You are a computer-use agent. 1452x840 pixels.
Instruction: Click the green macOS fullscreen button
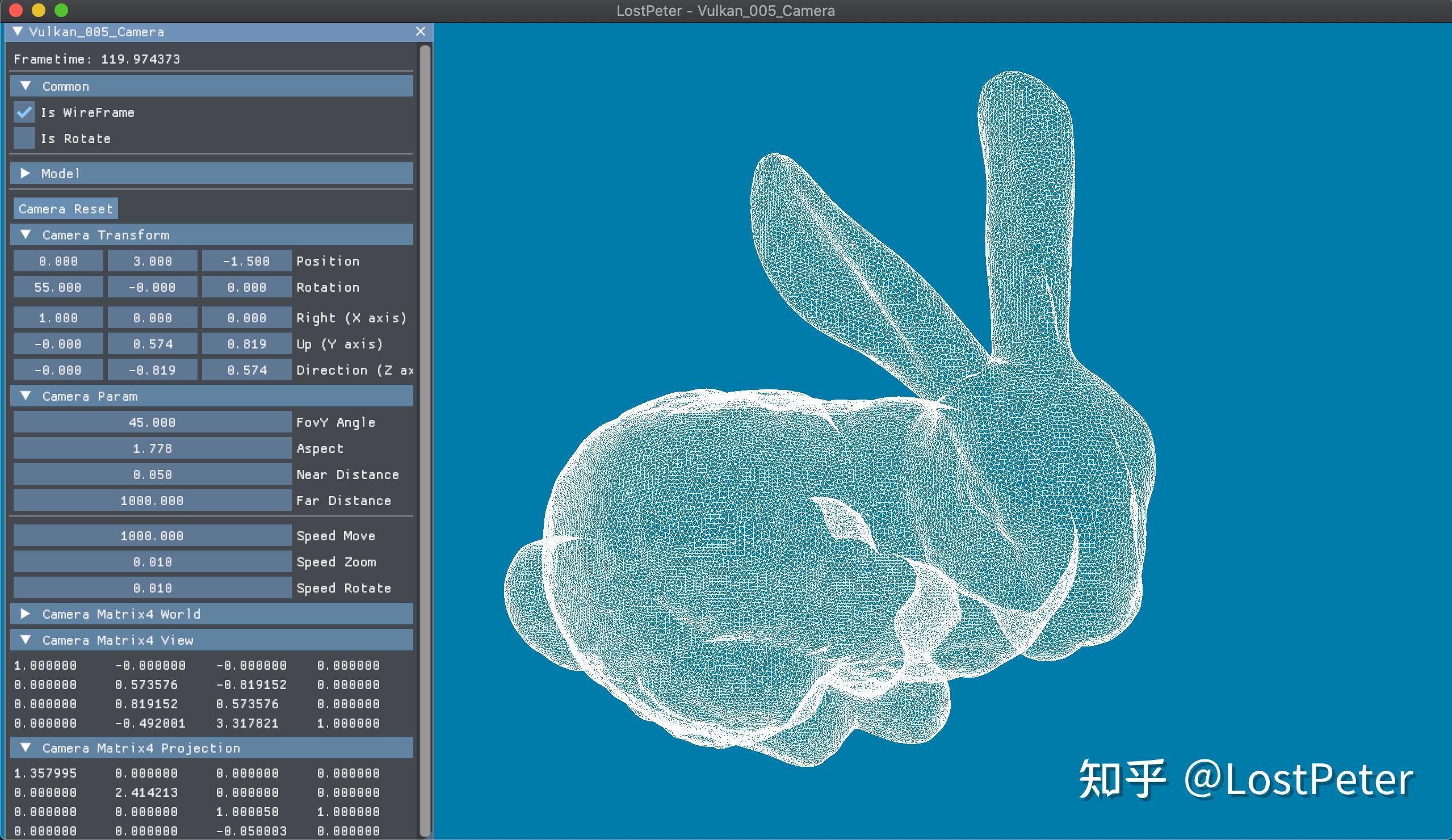(x=61, y=10)
